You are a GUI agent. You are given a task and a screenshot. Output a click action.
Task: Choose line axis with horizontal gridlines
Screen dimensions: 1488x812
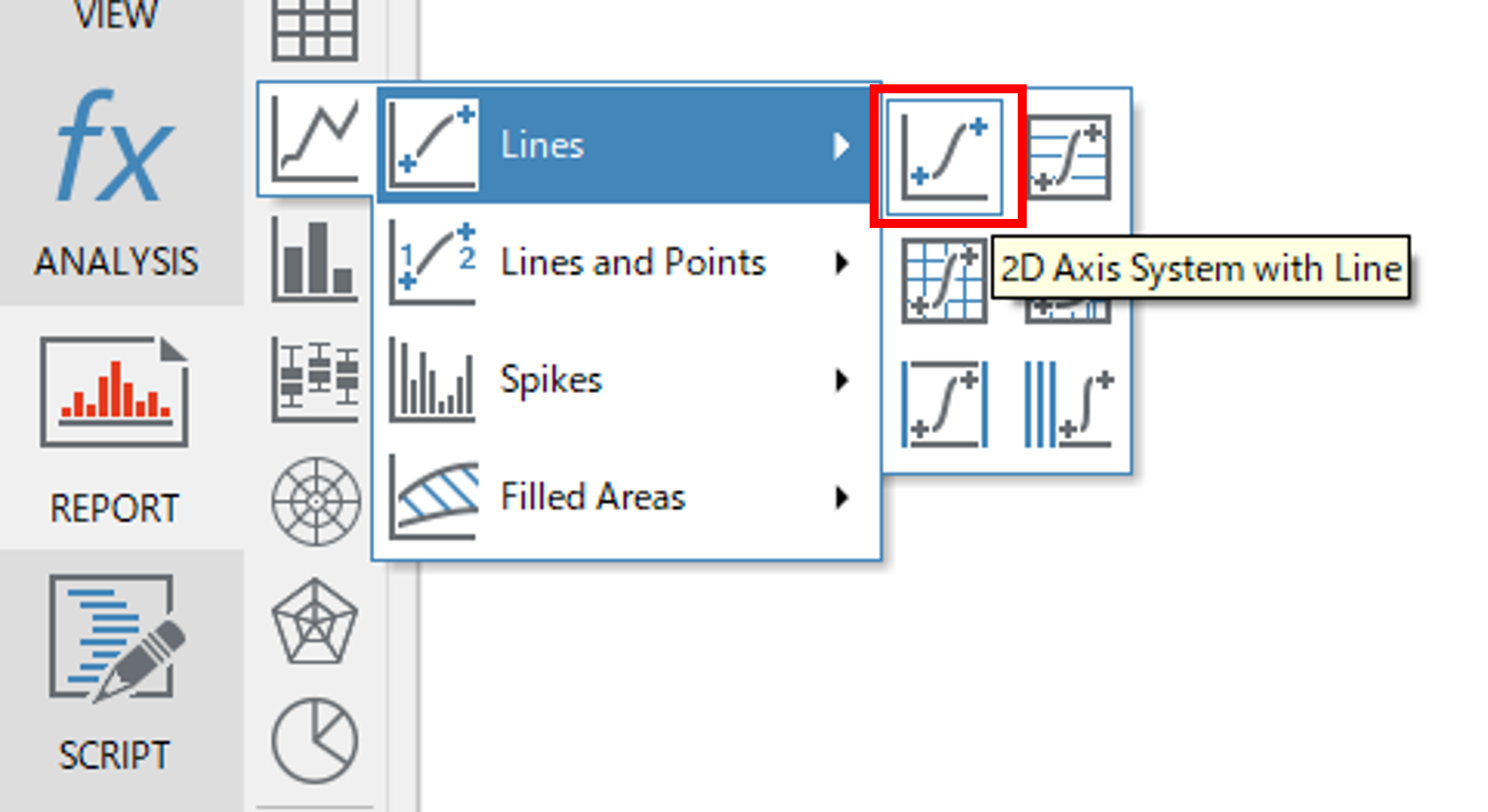tap(1070, 157)
